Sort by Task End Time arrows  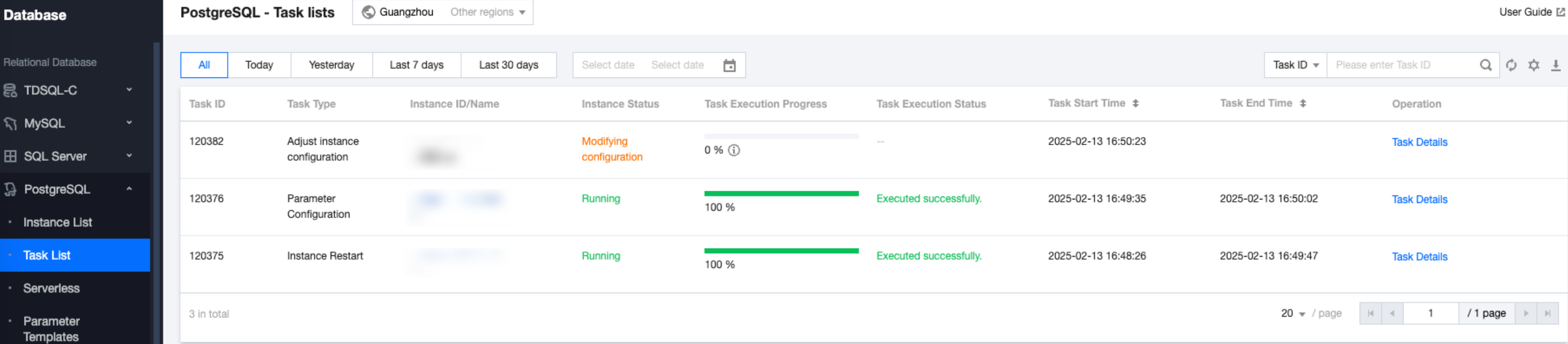point(1303,103)
